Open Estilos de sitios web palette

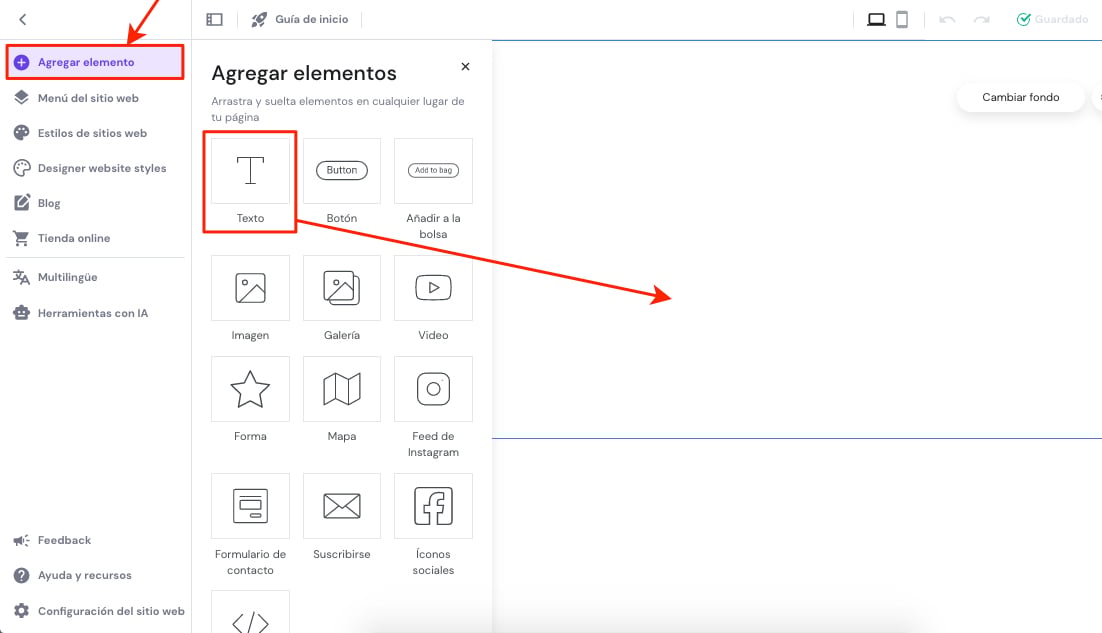91,133
